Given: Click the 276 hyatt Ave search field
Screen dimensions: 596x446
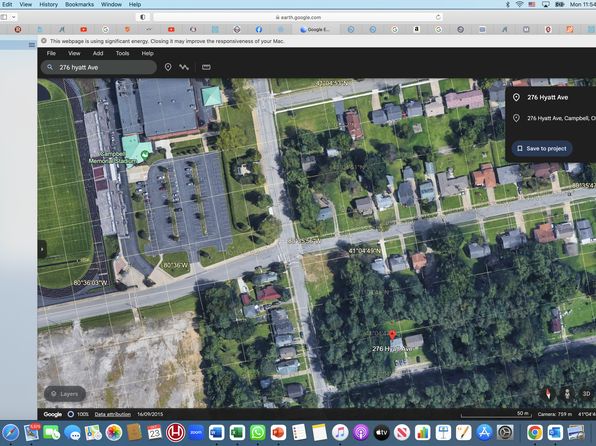Looking at the screenshot, I should [x=99, y=67].
